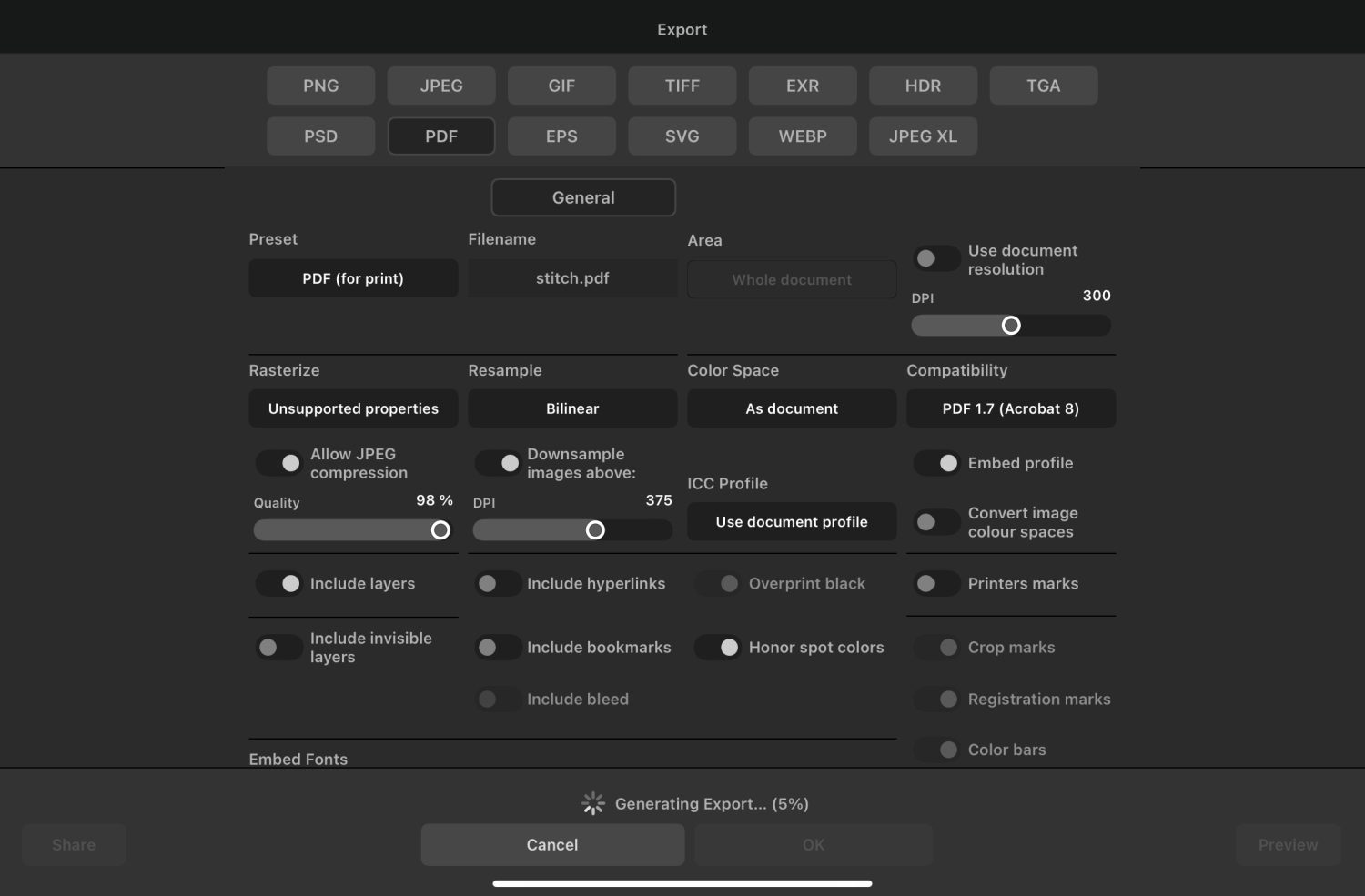Disable 'Allow JPEG compression' toggle
Screen dimensions: 1365x896
[279, 463]
